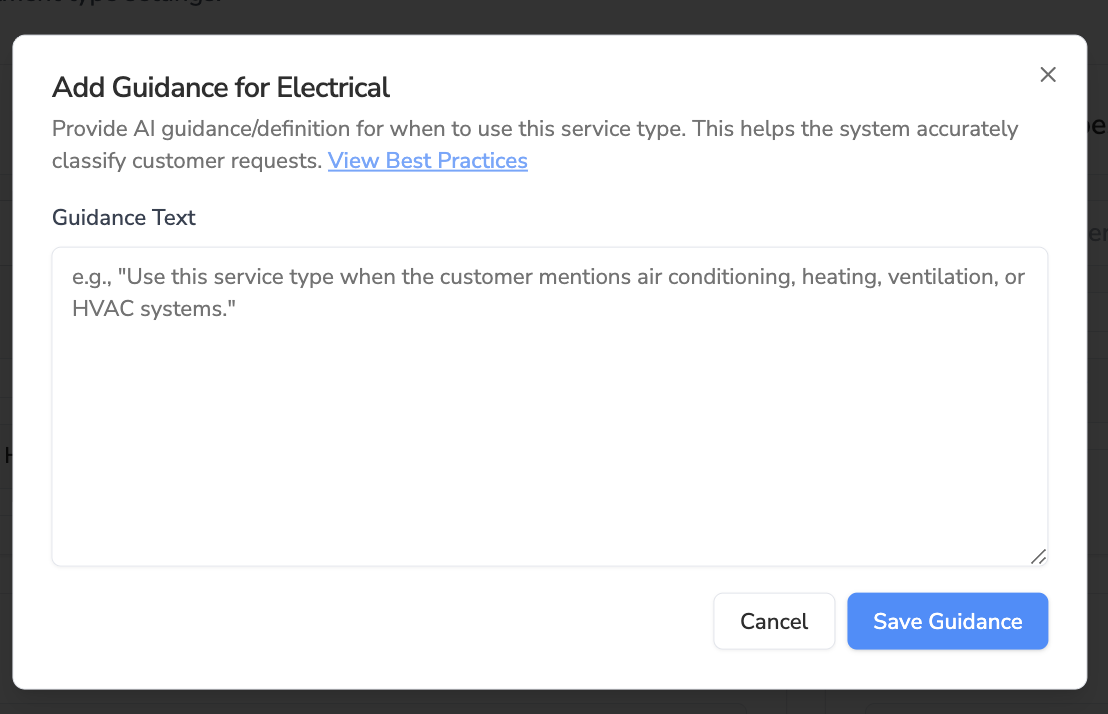Close the Add Guidance dialog with the X icon

[x=1048, y=74]
